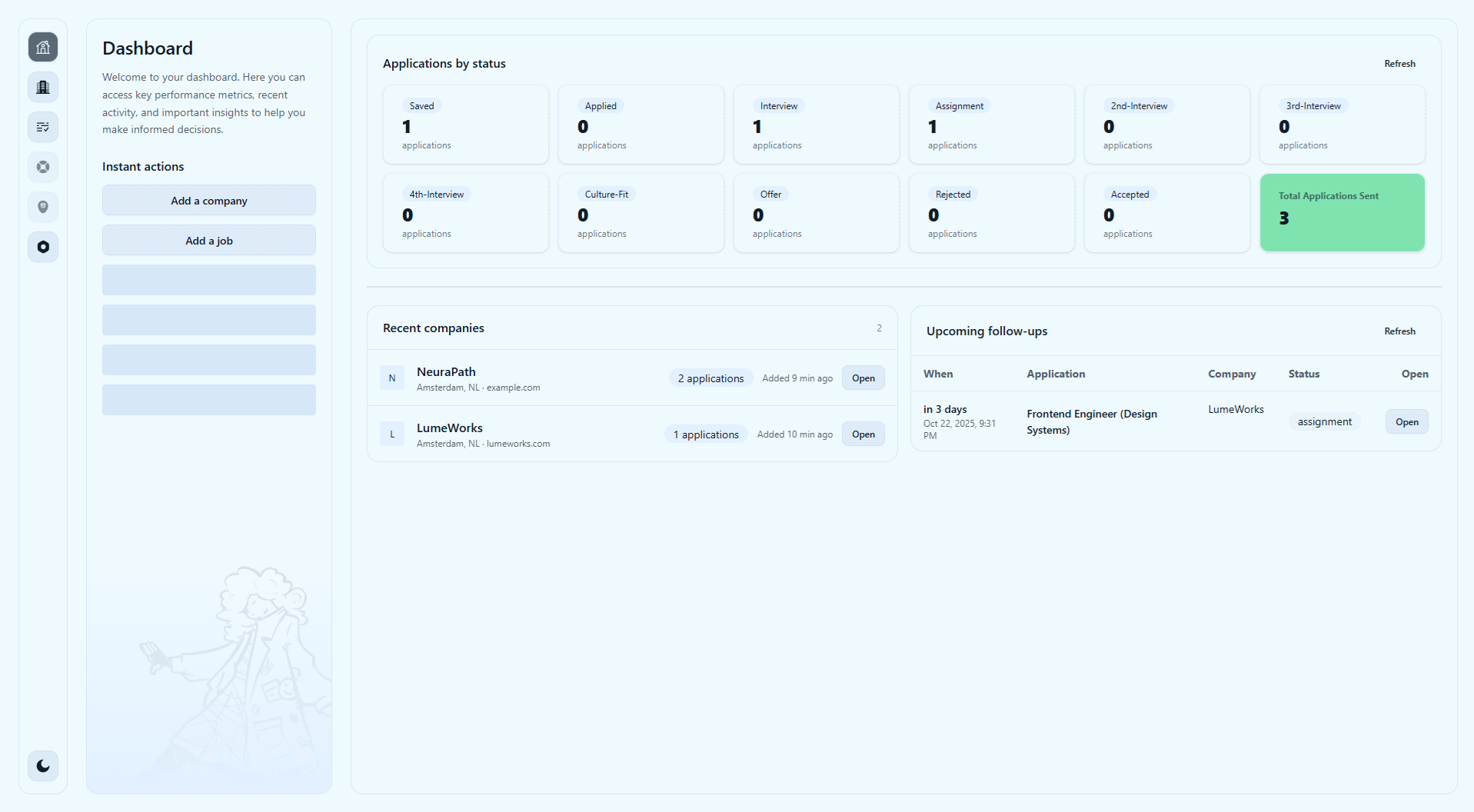Open help via the life-ring icon
The height and width of the screenshot is (812, 1474).
click(x=42, y=167)
